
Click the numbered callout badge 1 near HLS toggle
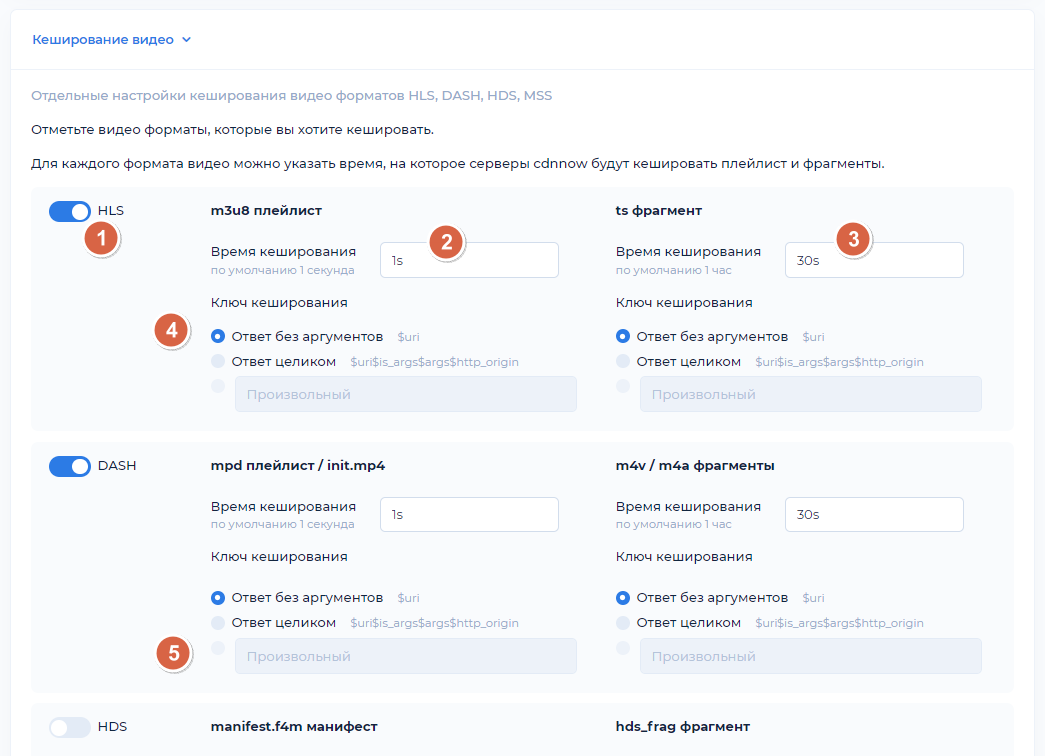click(101, 239)
